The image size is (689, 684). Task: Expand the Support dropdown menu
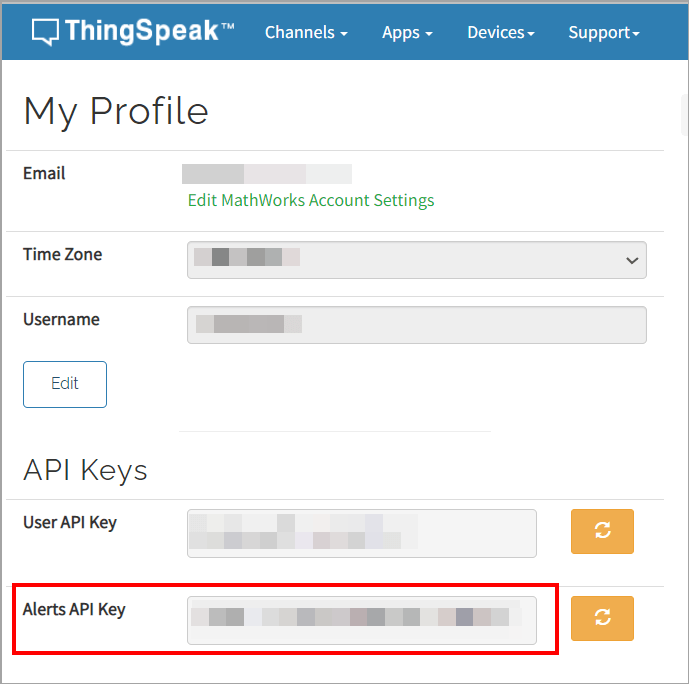[x=604, y=33]
